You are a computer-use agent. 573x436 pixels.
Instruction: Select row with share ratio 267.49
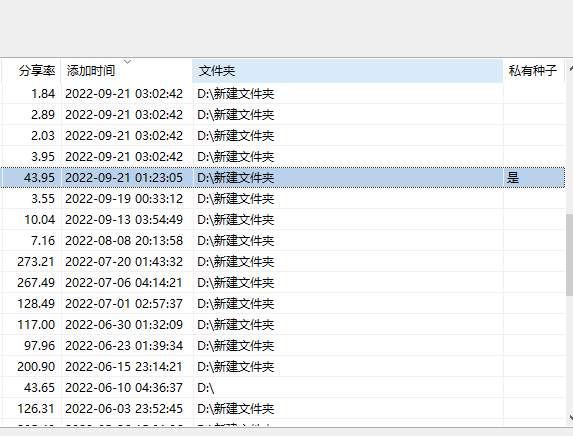(x=283, y=283)
